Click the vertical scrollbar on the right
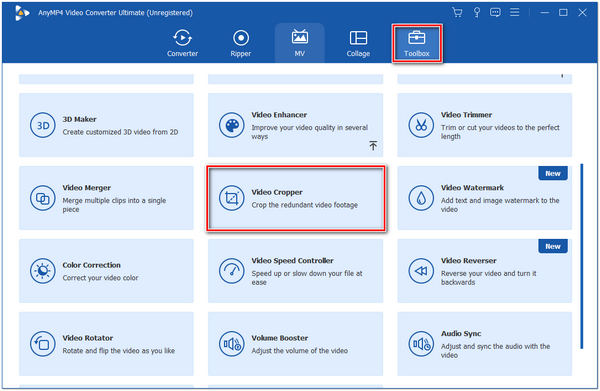 click(x=582, y=256)
